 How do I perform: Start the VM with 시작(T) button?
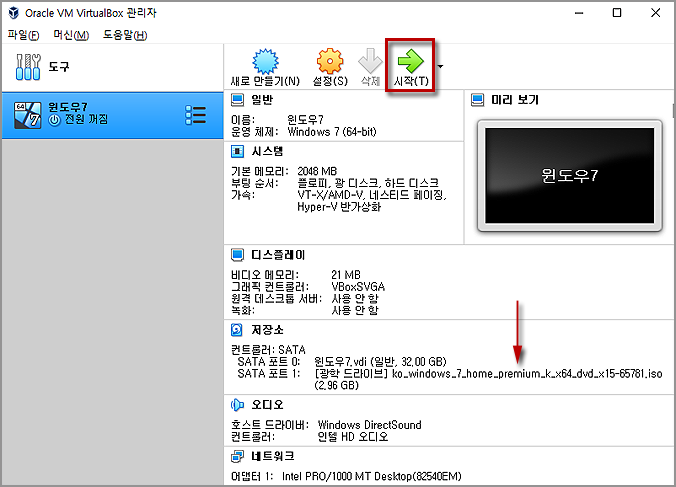(x=410, y=67)
